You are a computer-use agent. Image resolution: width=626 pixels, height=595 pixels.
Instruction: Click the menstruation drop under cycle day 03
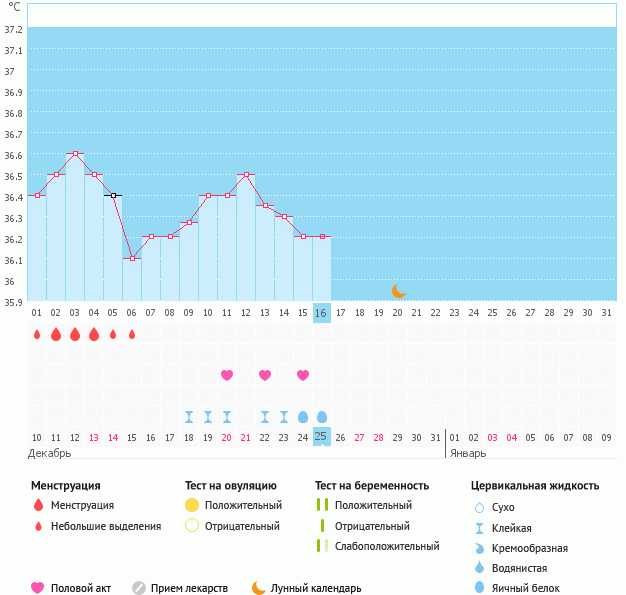tap(75, 334)
